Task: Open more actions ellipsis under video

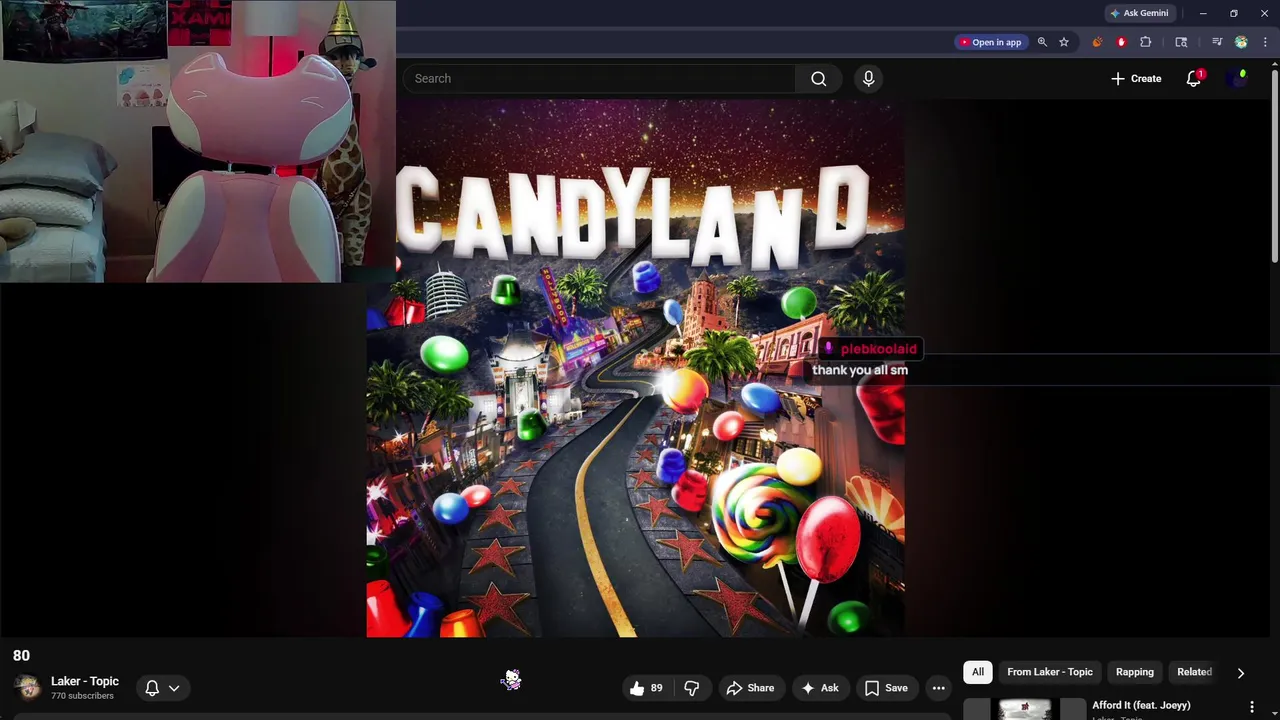Action: [x=938, y=688]
